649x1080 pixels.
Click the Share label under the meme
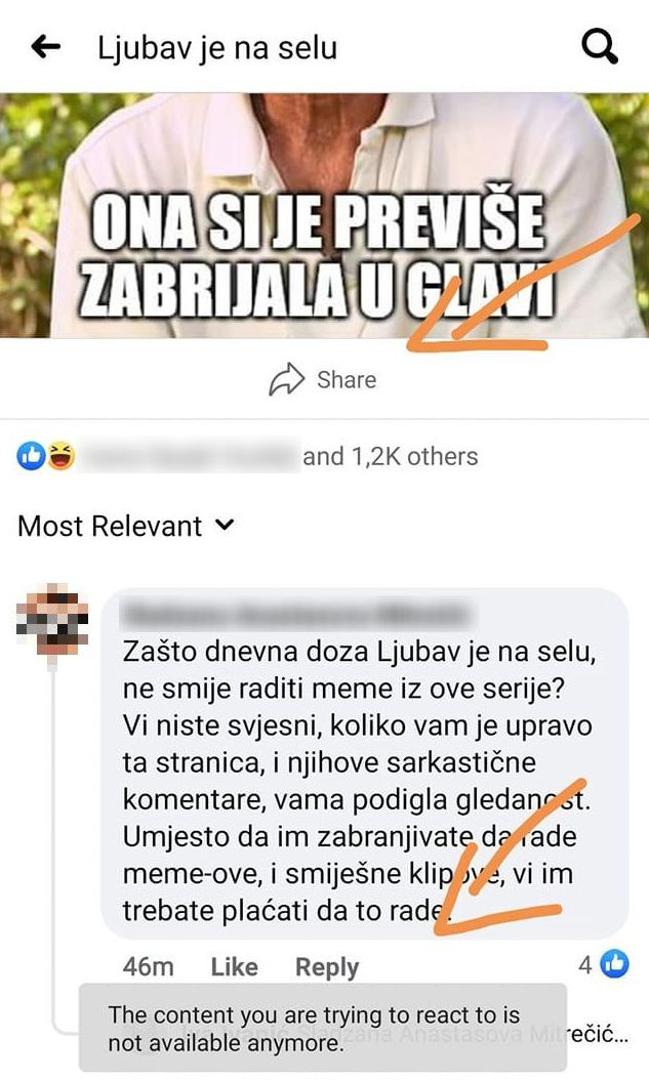(347, 380)
